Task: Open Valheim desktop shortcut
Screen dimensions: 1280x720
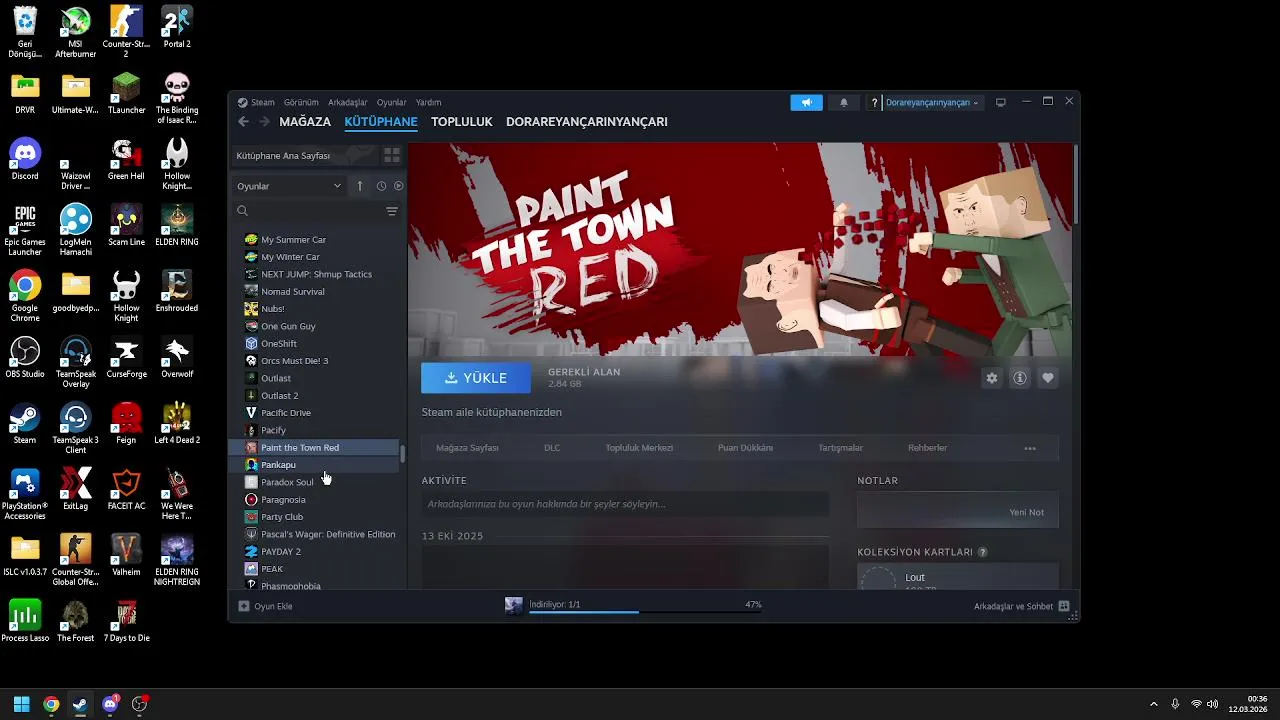Action: point(126,555)
